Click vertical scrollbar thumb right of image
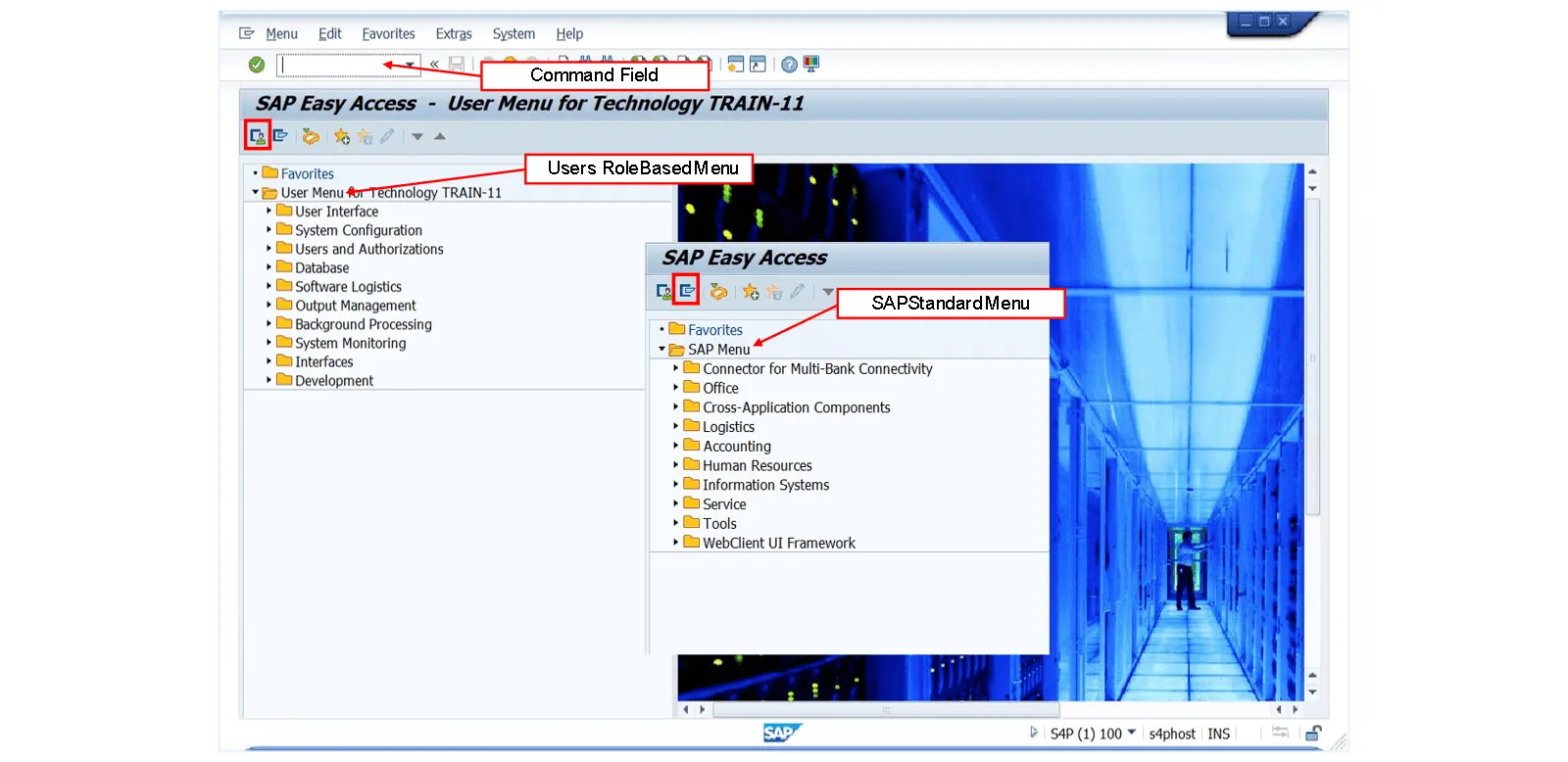This screenshot has height=762, width=1568. [1313, 357]
